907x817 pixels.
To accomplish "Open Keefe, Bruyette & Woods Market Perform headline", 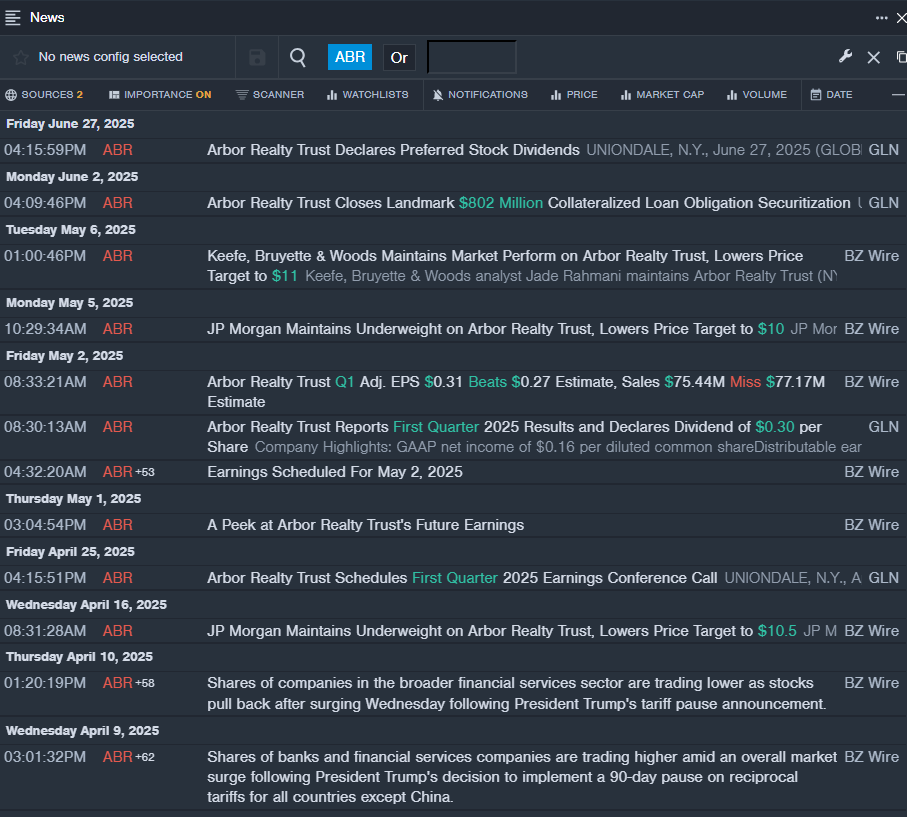I will pos(505,266).
